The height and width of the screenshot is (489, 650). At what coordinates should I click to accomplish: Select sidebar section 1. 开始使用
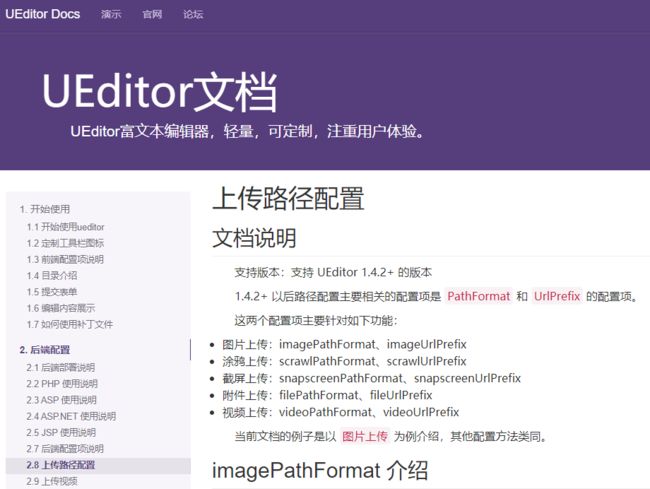pos(45,209)
